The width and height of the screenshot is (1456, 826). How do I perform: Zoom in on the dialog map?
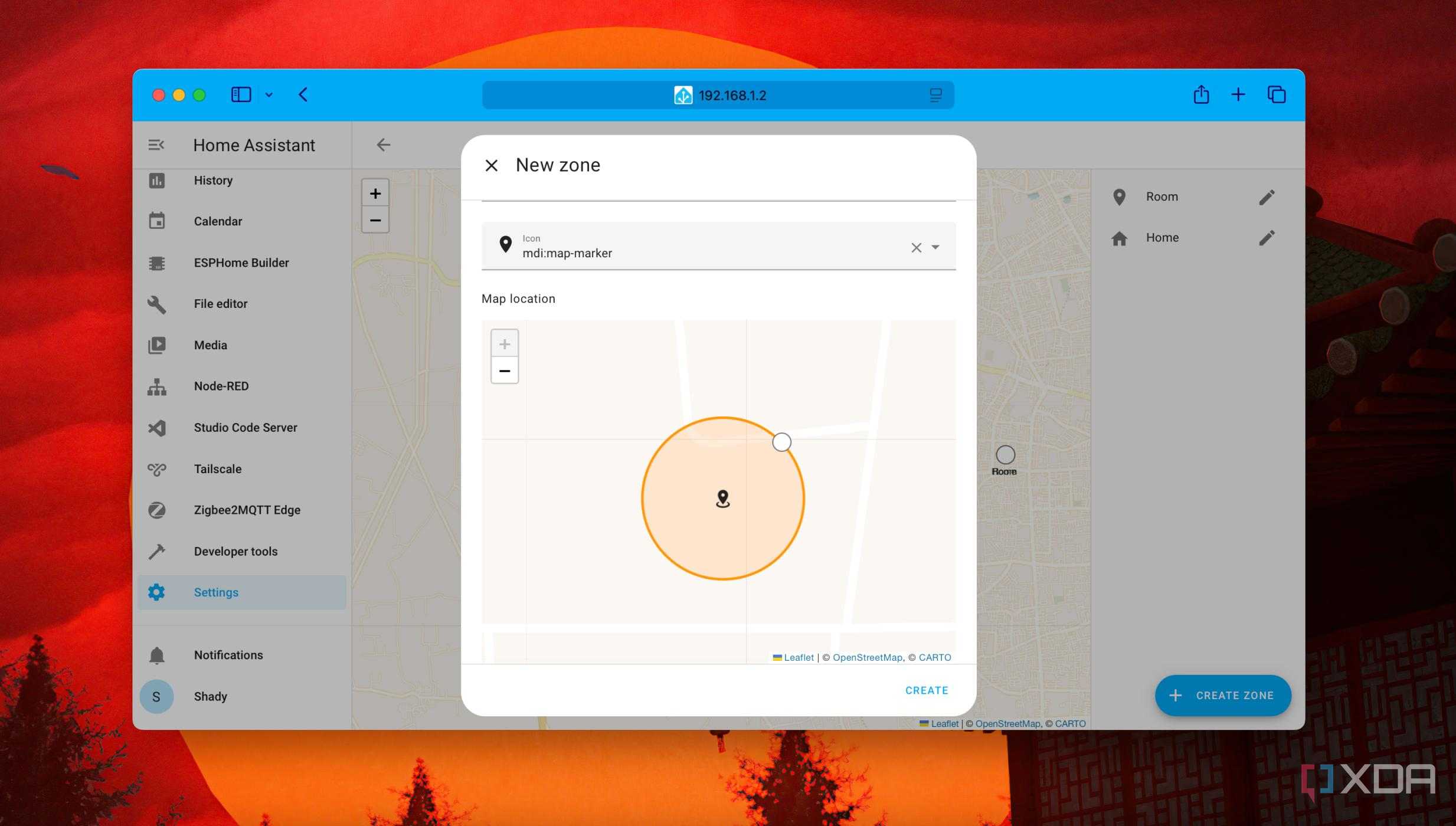tap(505, 344)
